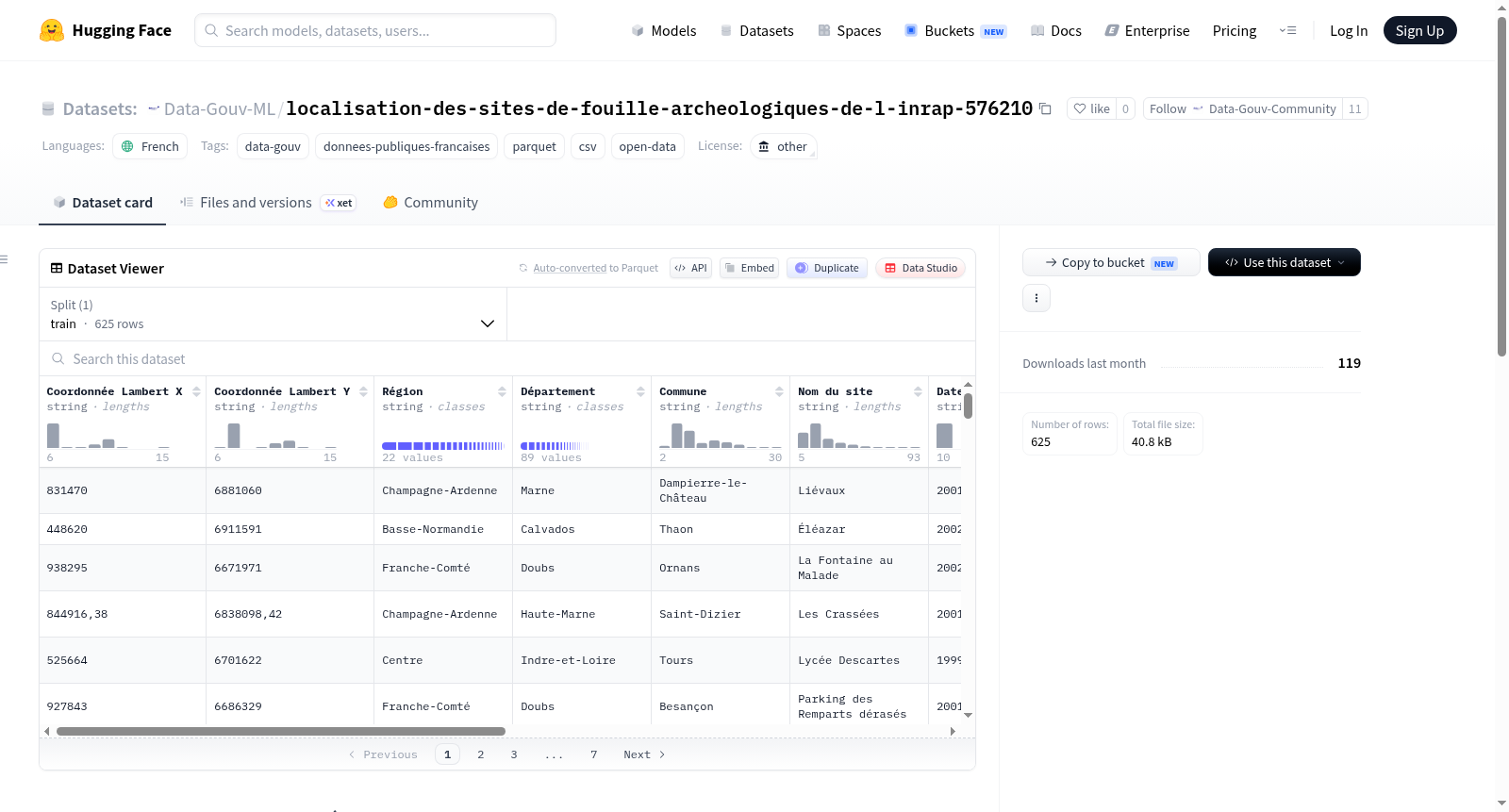1509x812 pixels.
Task: Open Data Studio
Action: click(920, 268)
